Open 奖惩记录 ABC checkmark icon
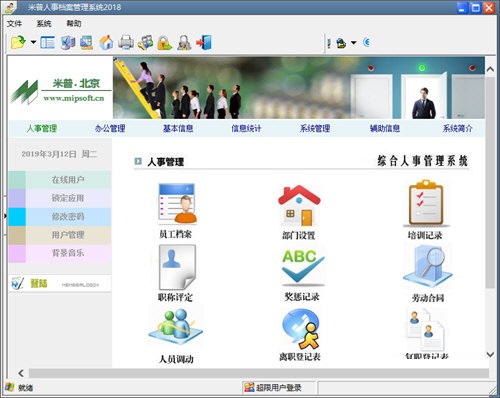Screen dimensions: 500x398 pos(303,268)
